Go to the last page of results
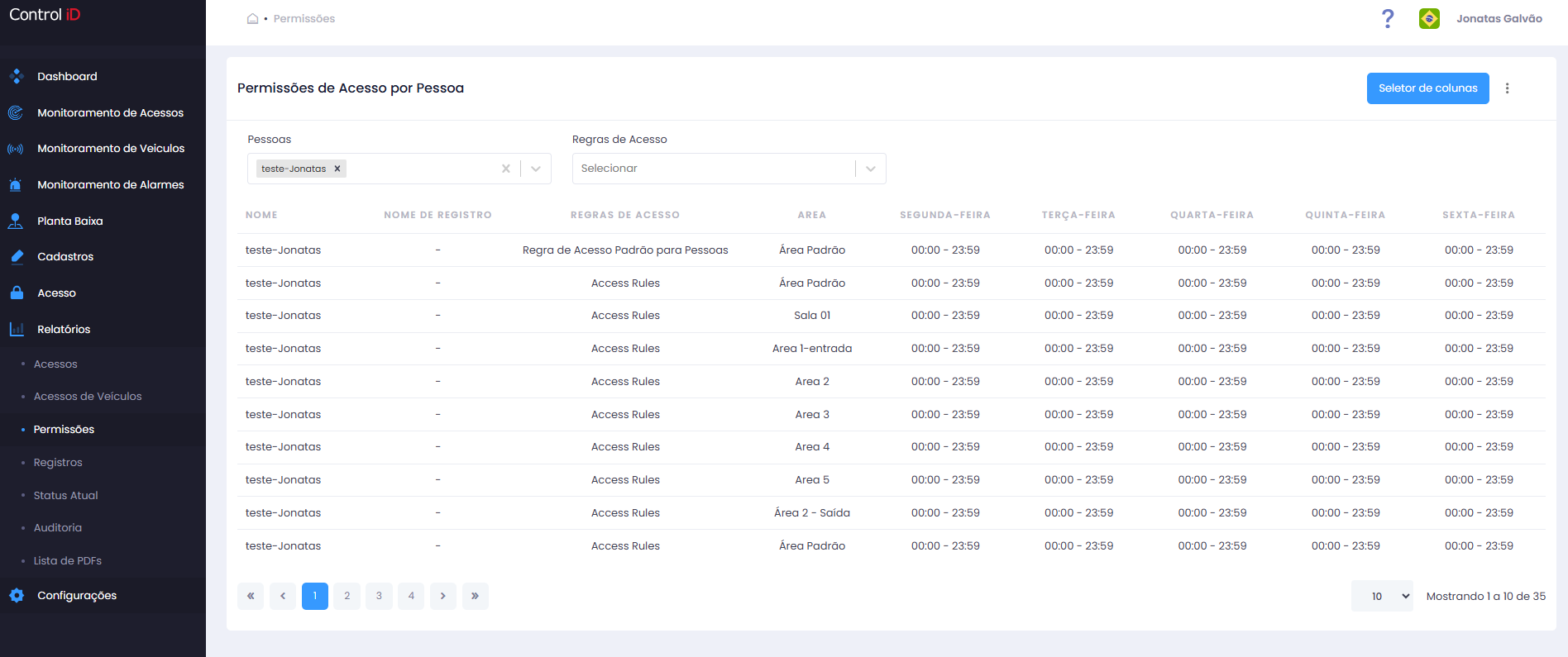1568x657 pixels. coord(475,596)
